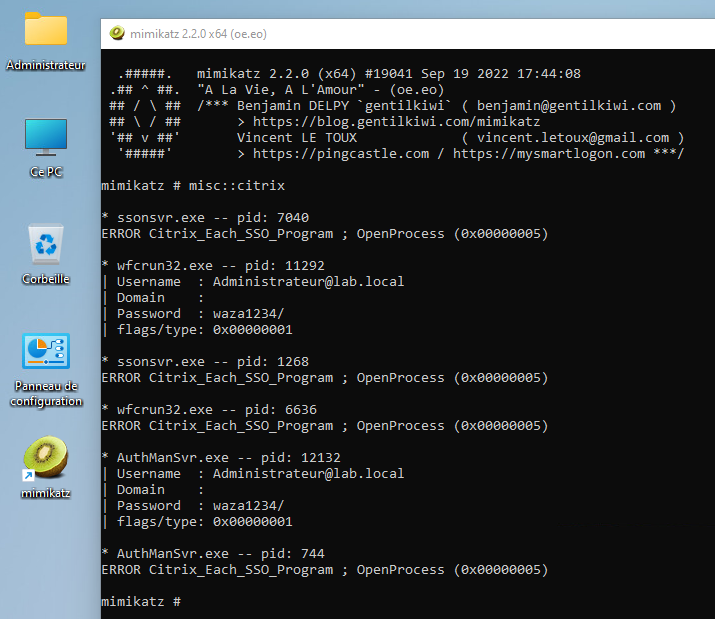Click the https://pingcastle.com URL text
This screenshot has height=619, width=715.
tap(341, 154)
